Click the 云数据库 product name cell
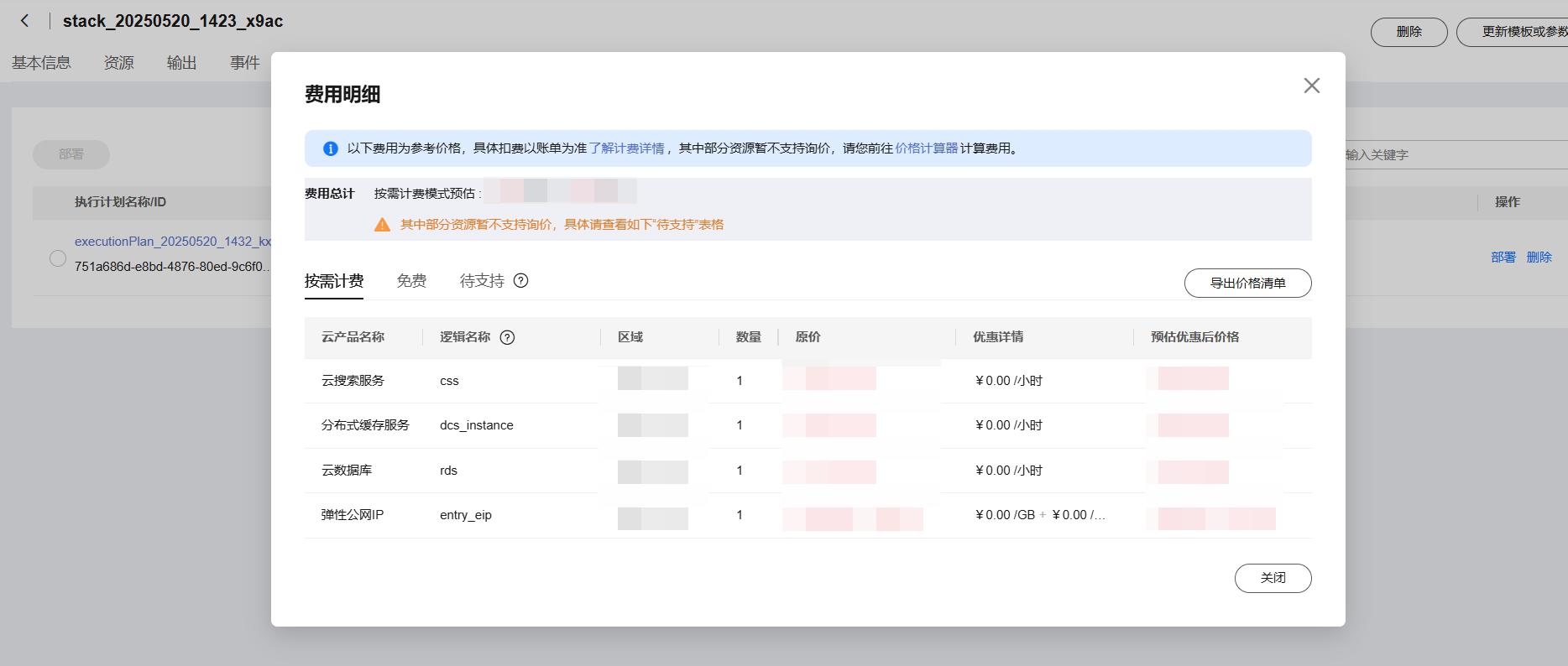Screen dimensions: 1568x666 pos(347,471)
